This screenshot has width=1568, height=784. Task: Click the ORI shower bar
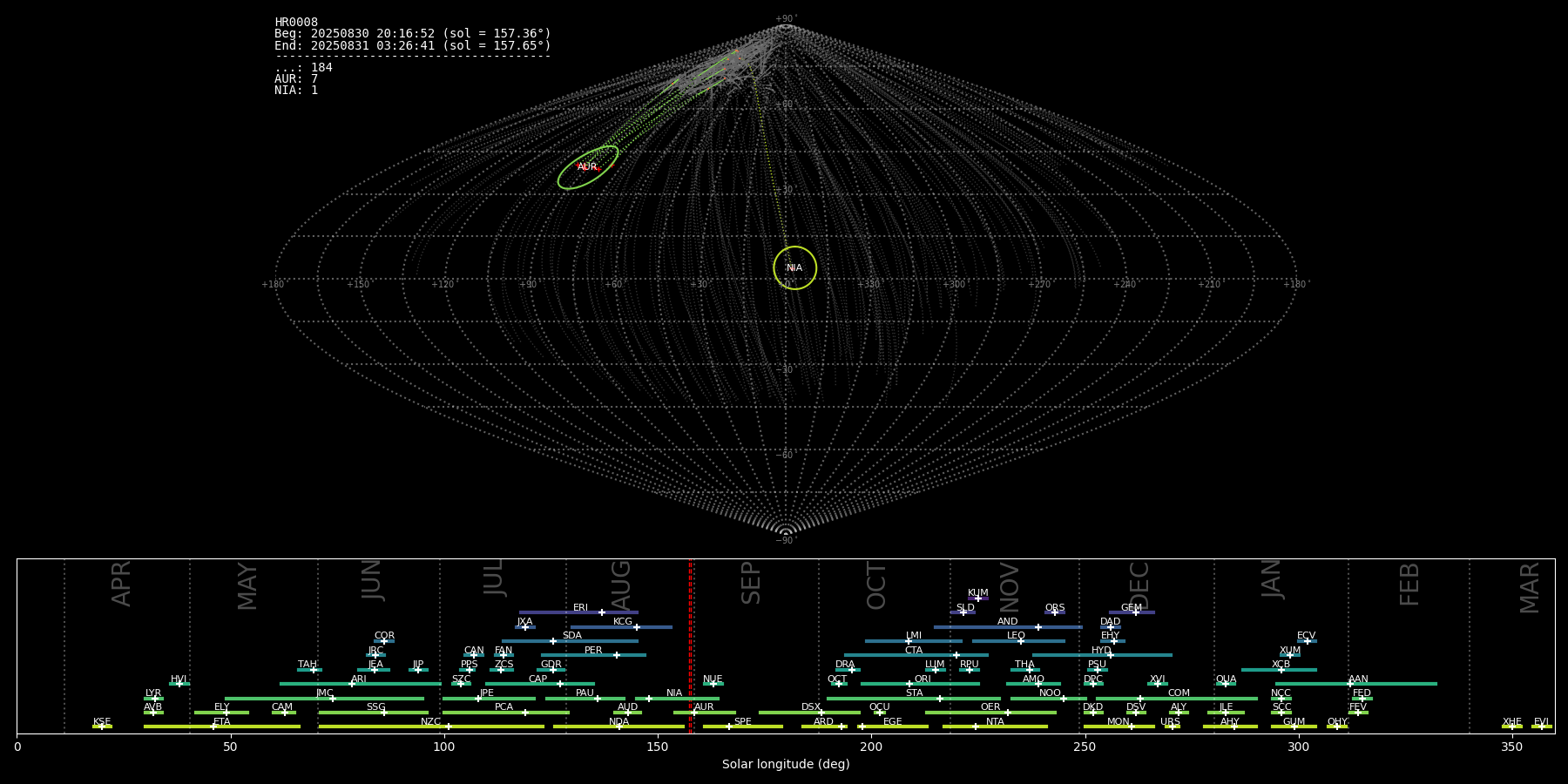tap(920, 684)
